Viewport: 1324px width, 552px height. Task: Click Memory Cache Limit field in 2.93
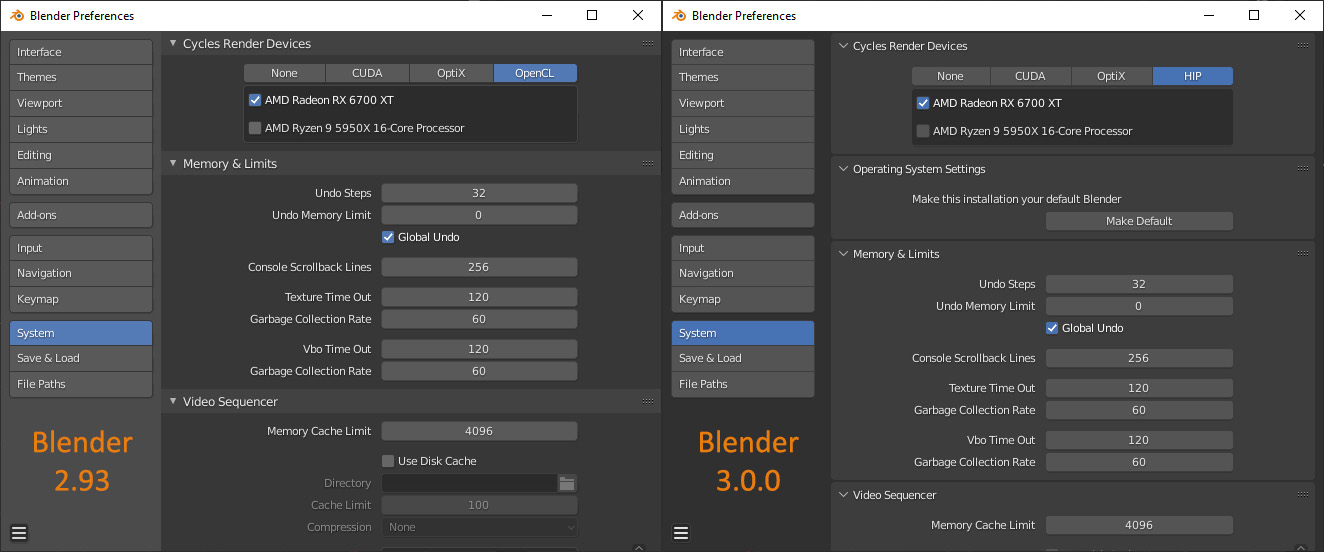coord(479,431)
